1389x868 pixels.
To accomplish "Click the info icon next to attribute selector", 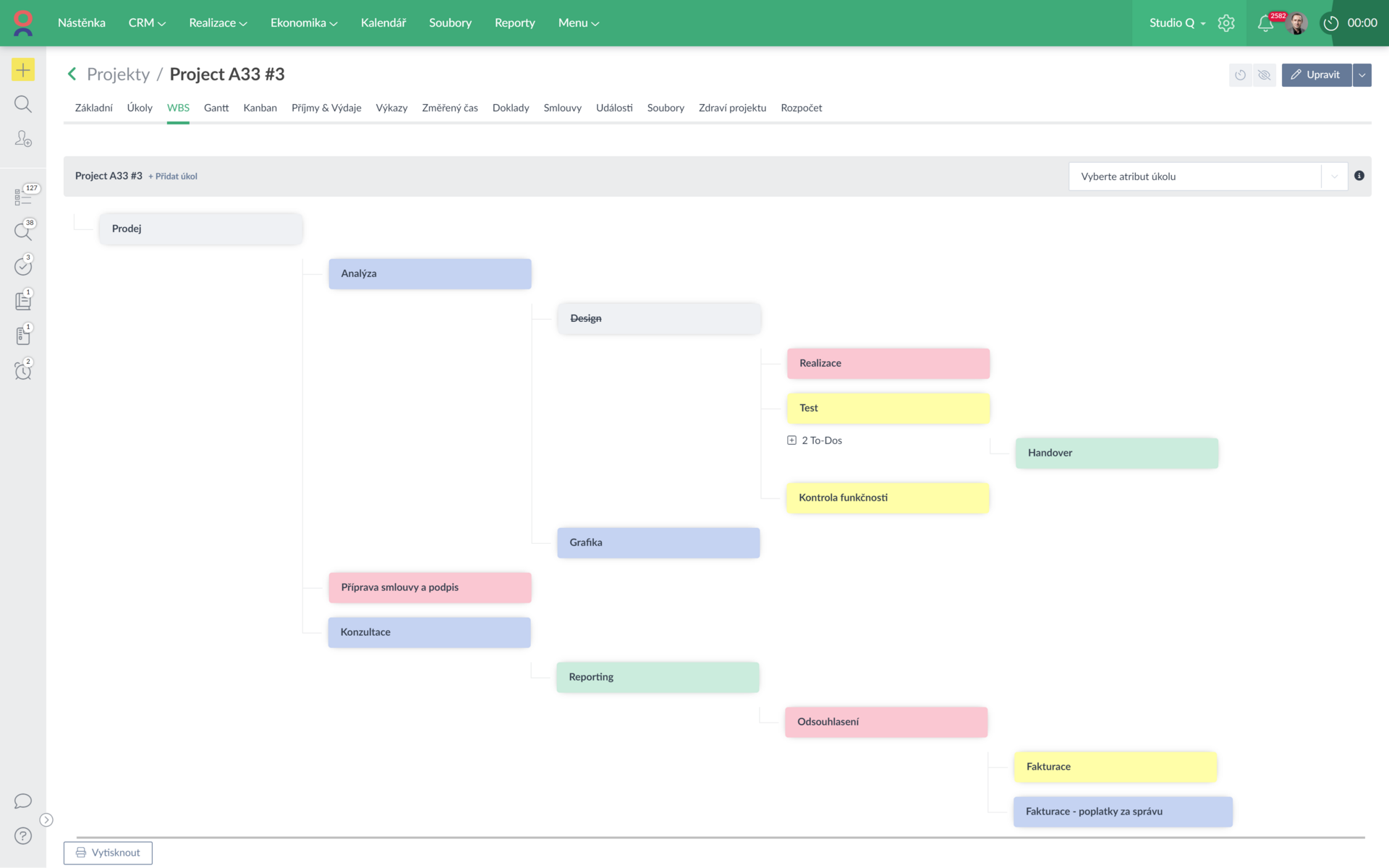I will pos(1359,176).
